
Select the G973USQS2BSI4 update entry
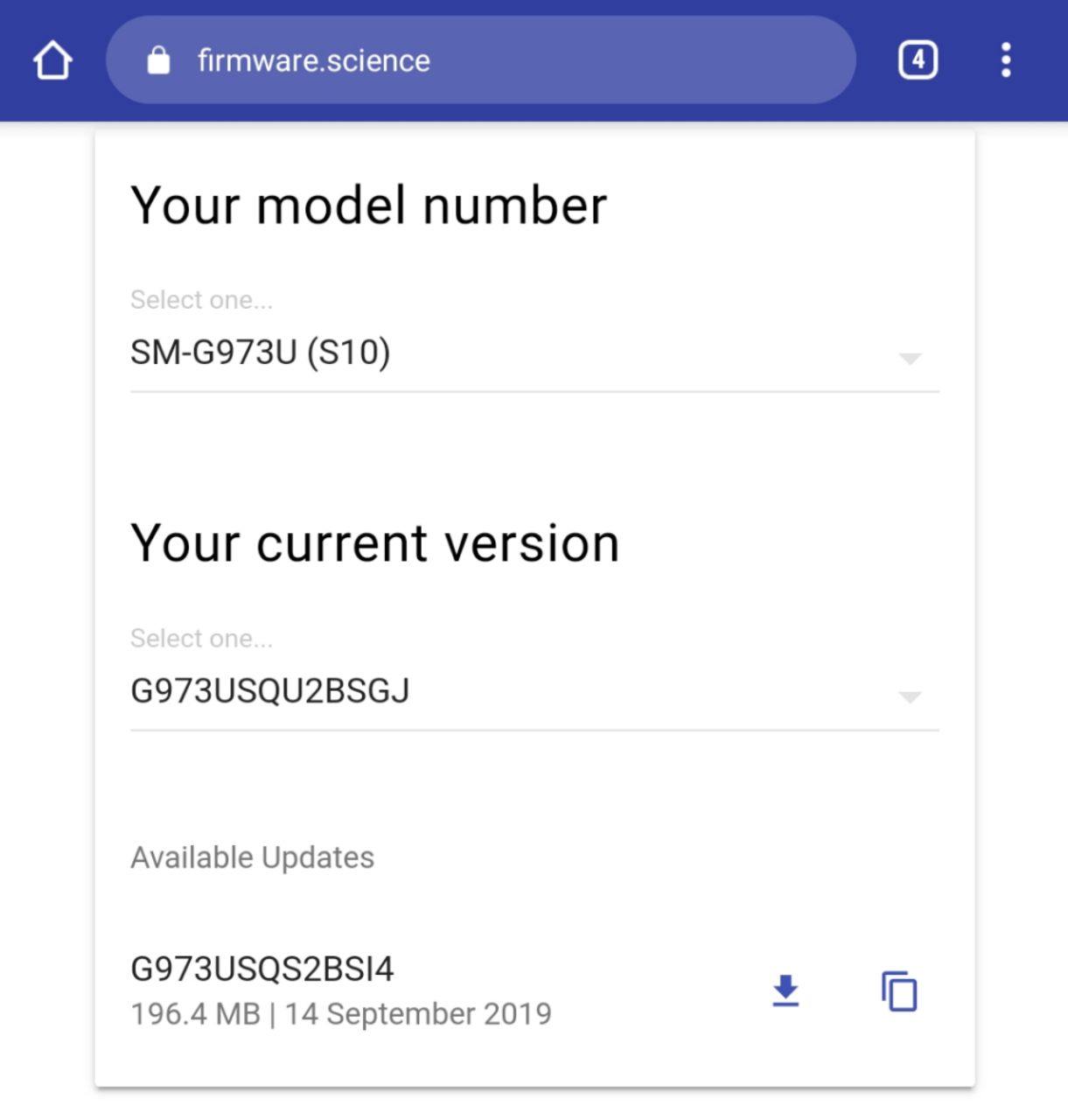[262, 969]
